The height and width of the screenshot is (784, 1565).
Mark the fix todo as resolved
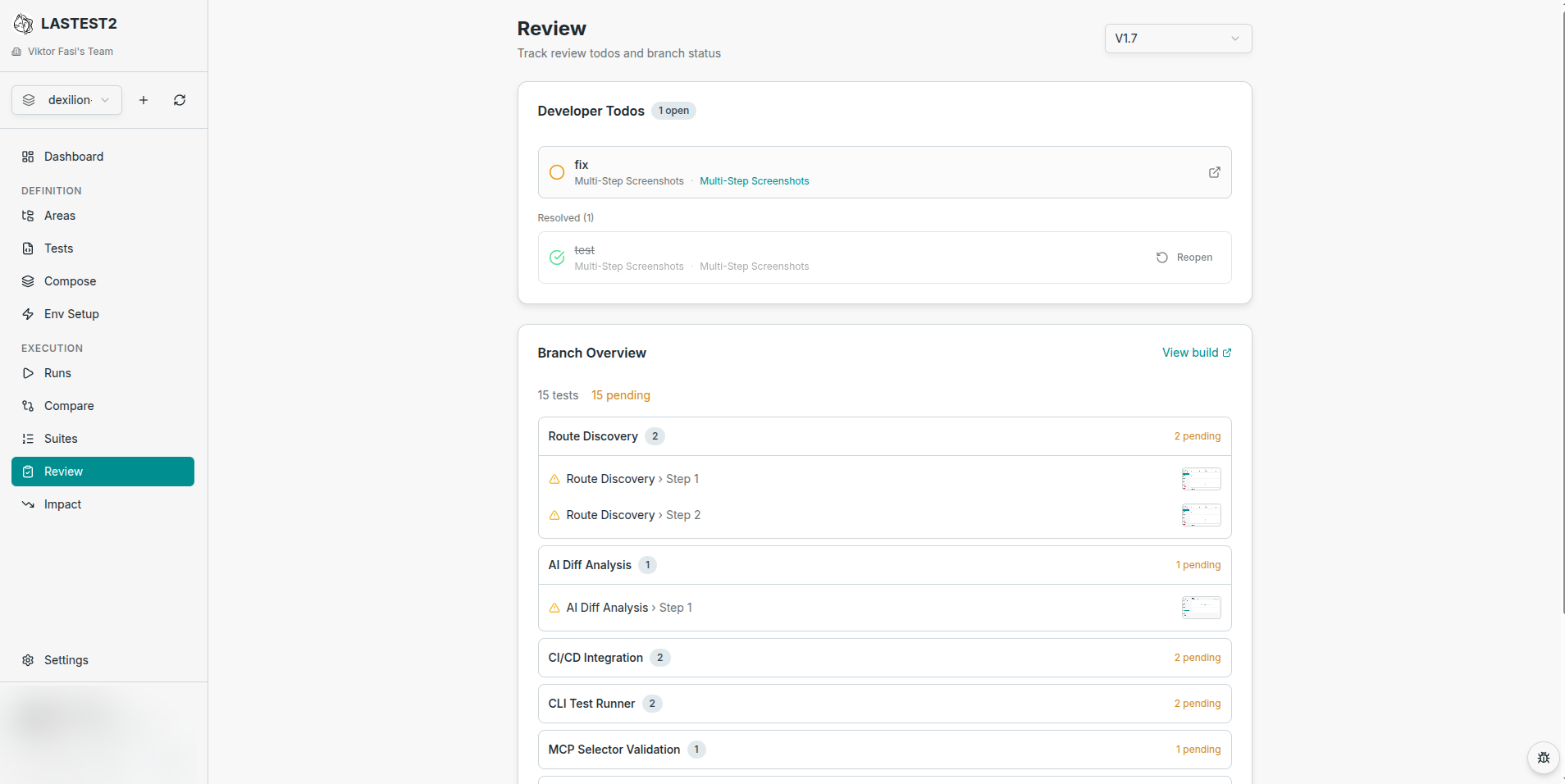pyautogui.click(x=557, y=172)
